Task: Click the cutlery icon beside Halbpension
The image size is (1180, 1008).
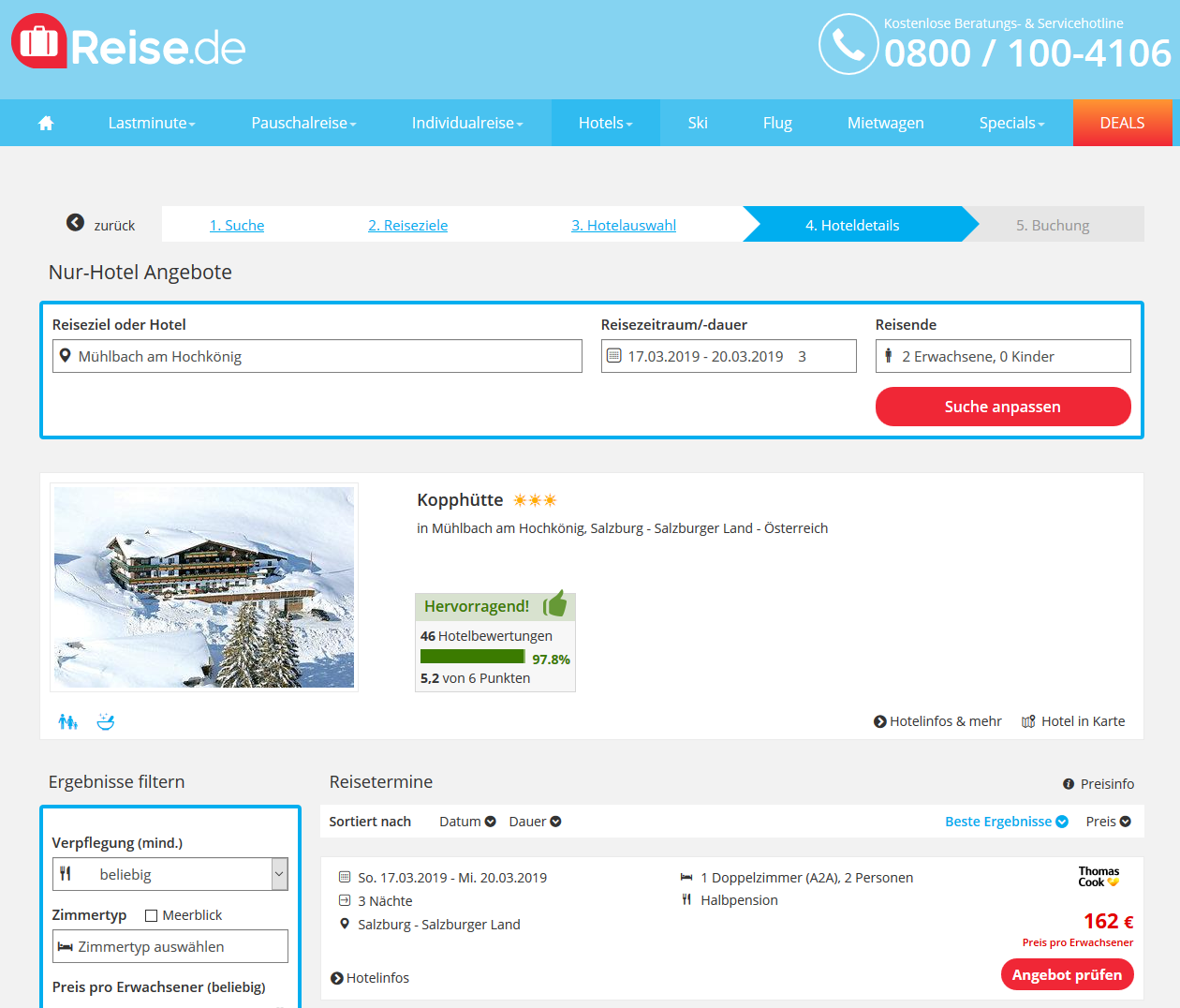Action: (x=686, y=899)
